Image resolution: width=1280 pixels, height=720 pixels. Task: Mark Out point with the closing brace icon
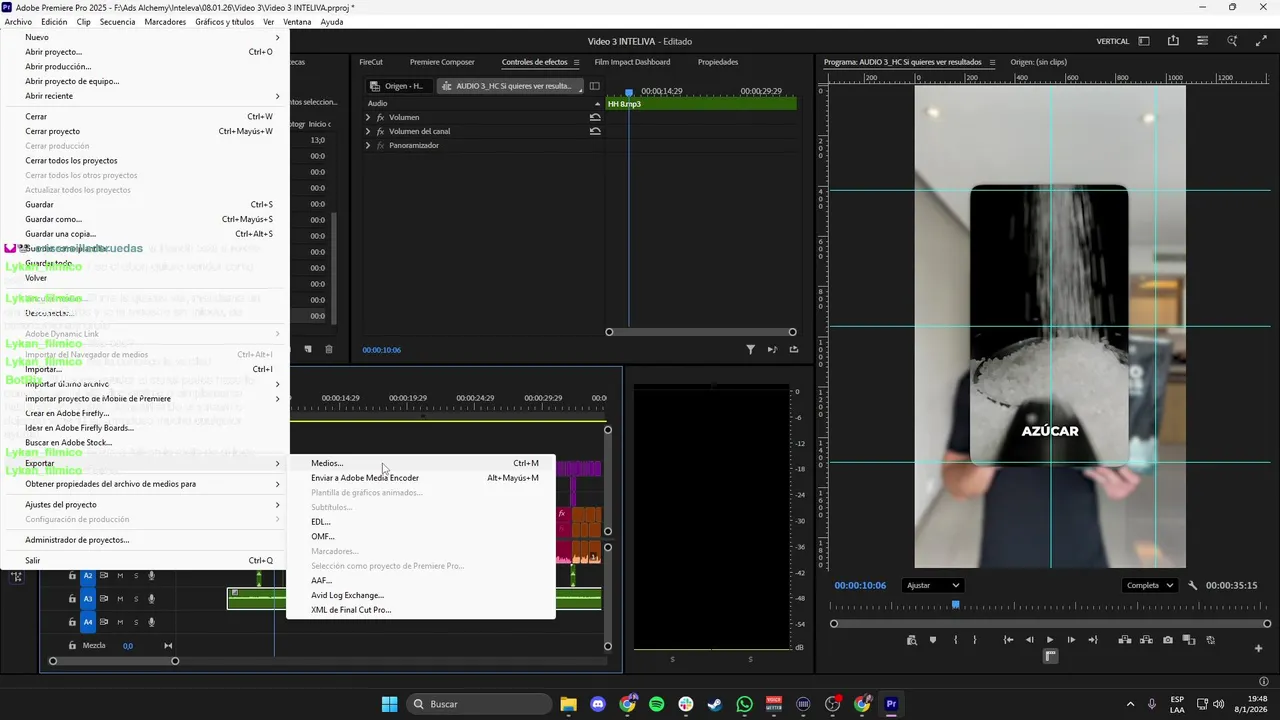[x=975, y=640]
